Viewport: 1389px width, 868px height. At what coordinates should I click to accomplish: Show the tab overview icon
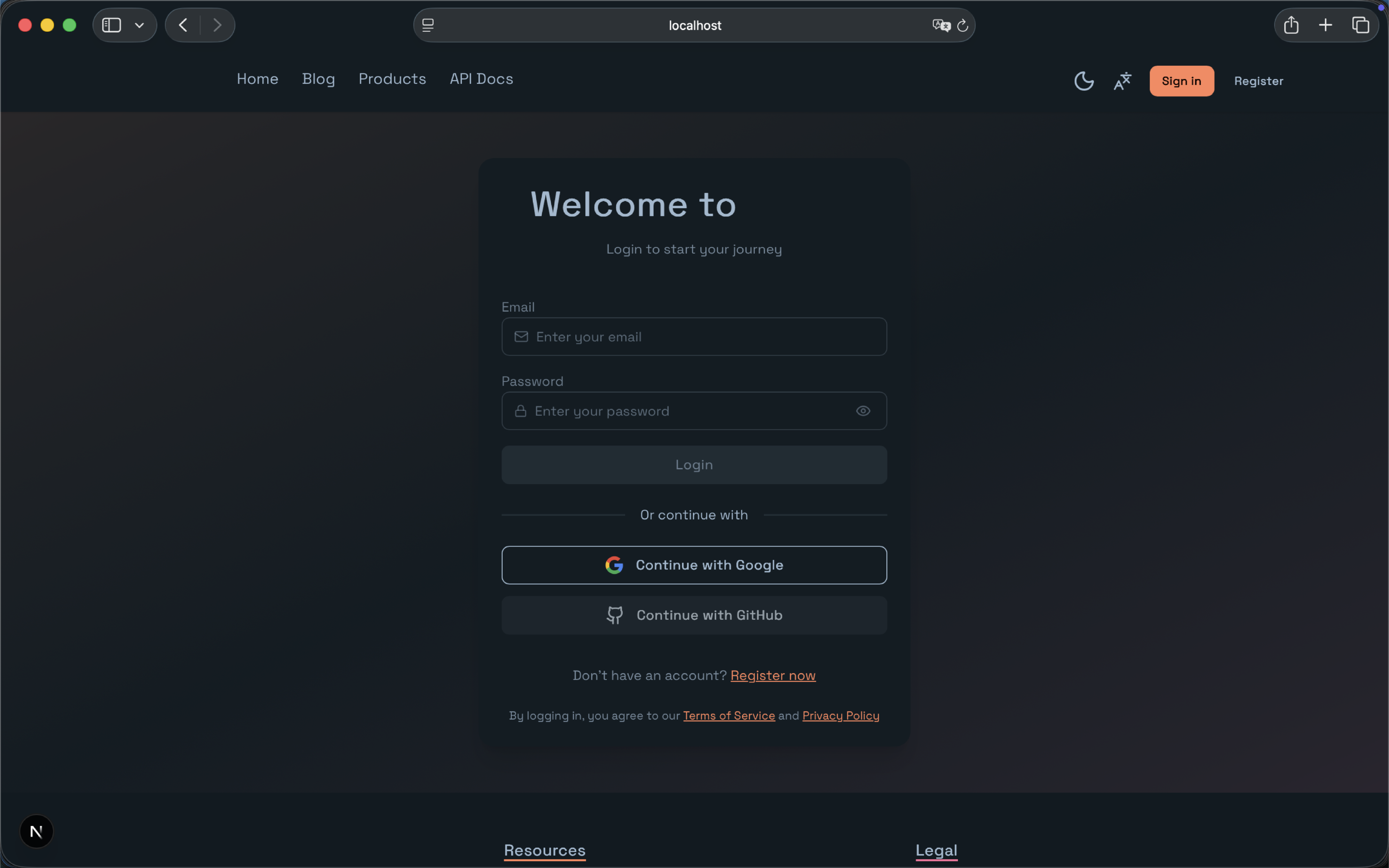pyautogui.click(x=1360, y=25)
